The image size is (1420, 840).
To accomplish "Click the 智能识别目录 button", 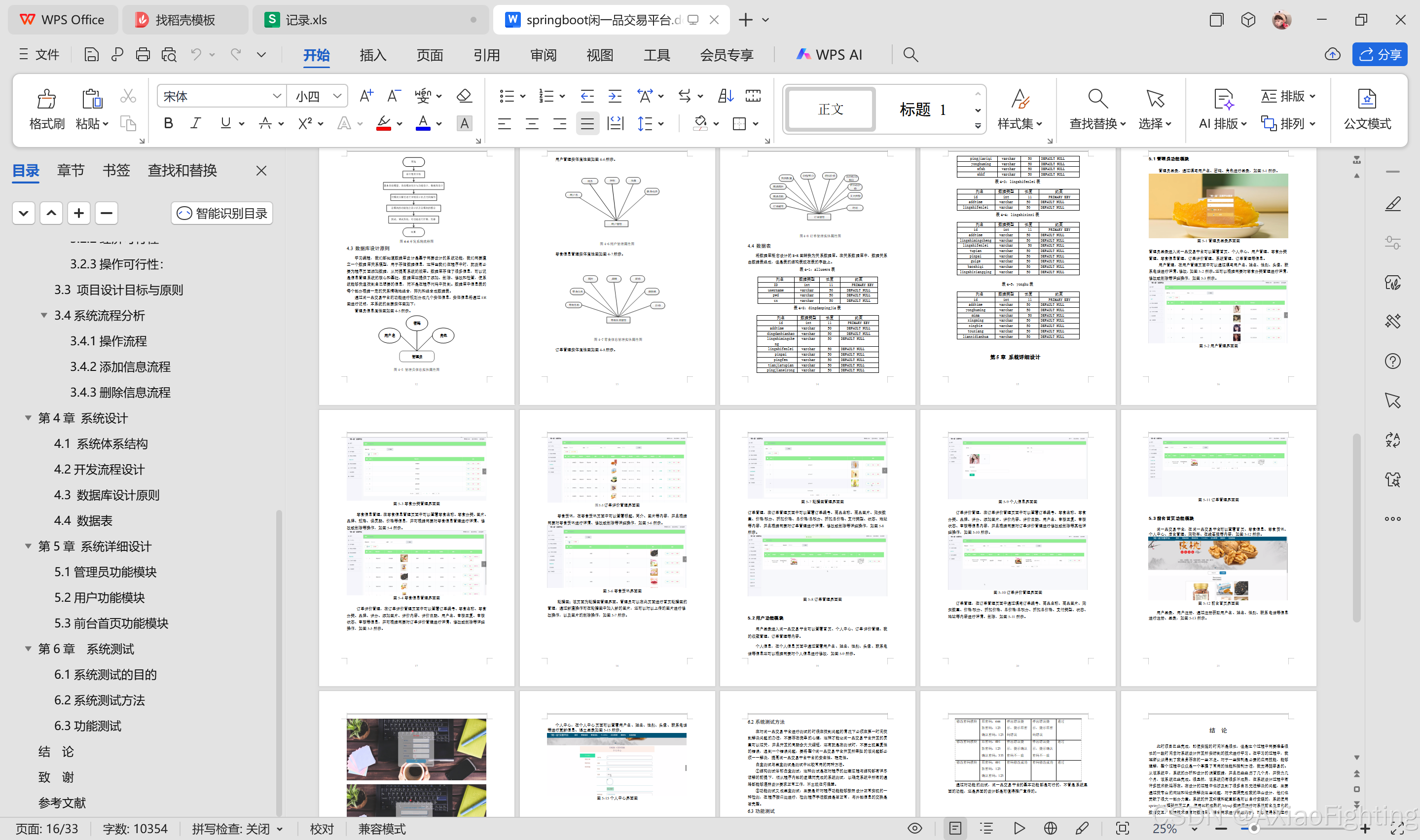I will (x=222, y=214).
